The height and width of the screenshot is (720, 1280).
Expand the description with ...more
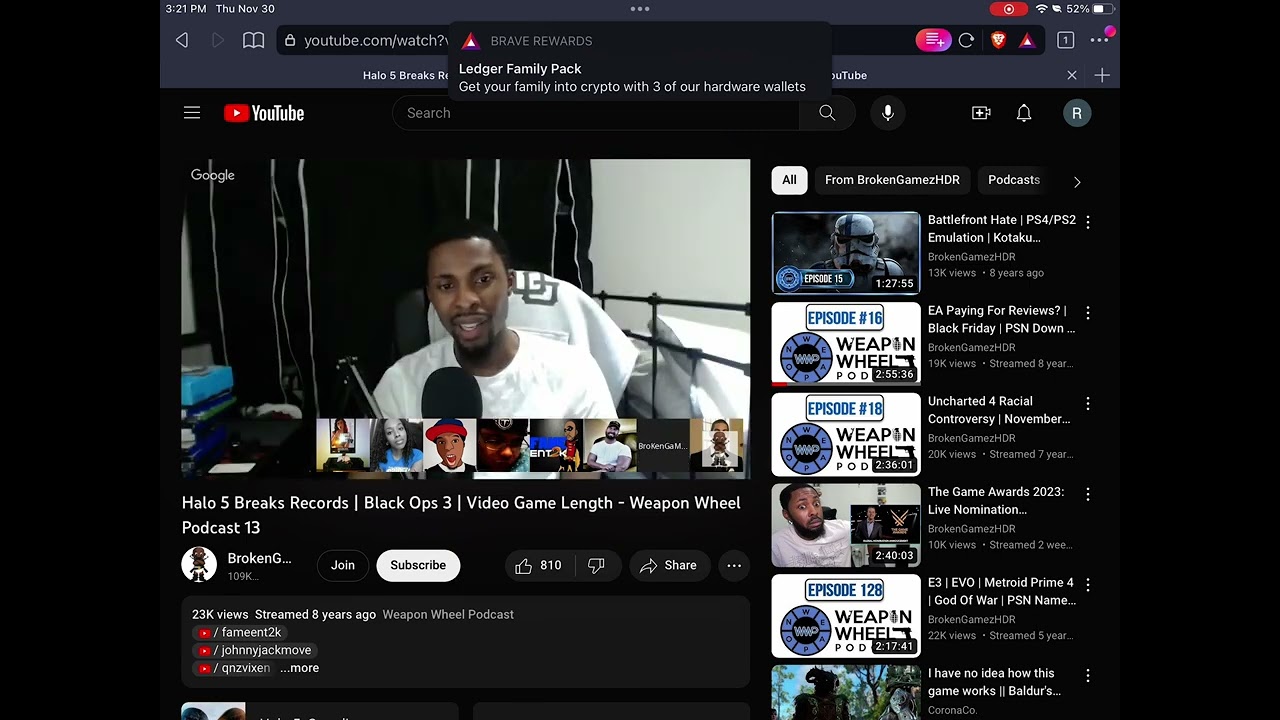[x=300, y=668]
